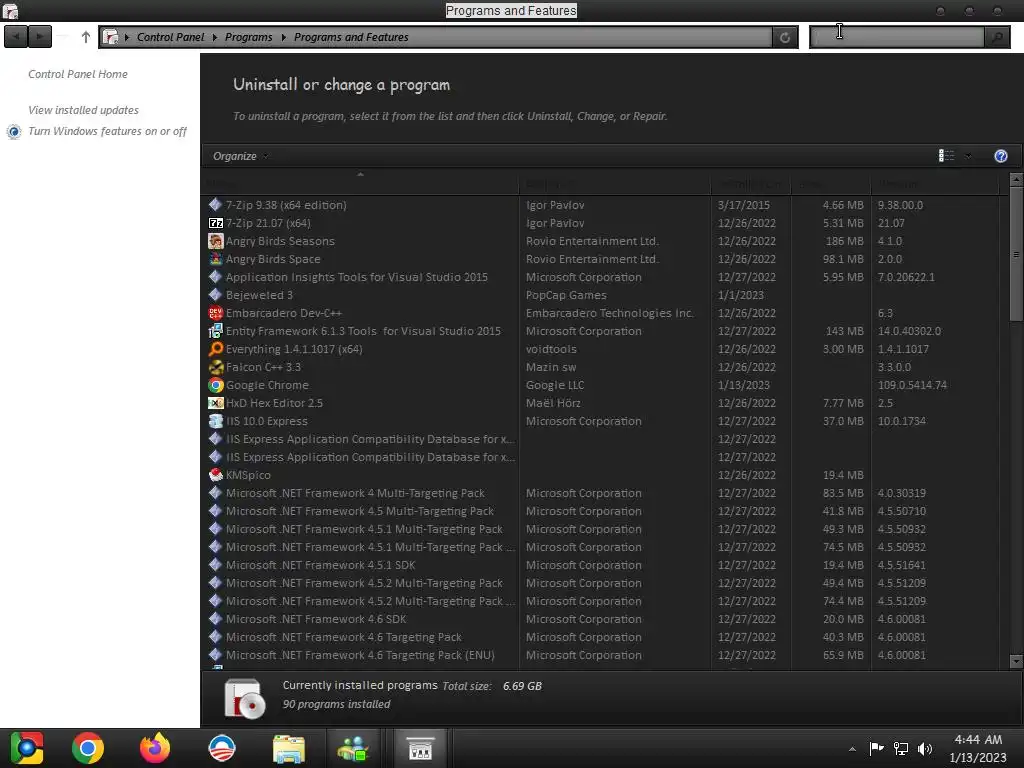Open Firefox from the taskbar
This screenshot has height=768, width=1024.
[155, 748]
